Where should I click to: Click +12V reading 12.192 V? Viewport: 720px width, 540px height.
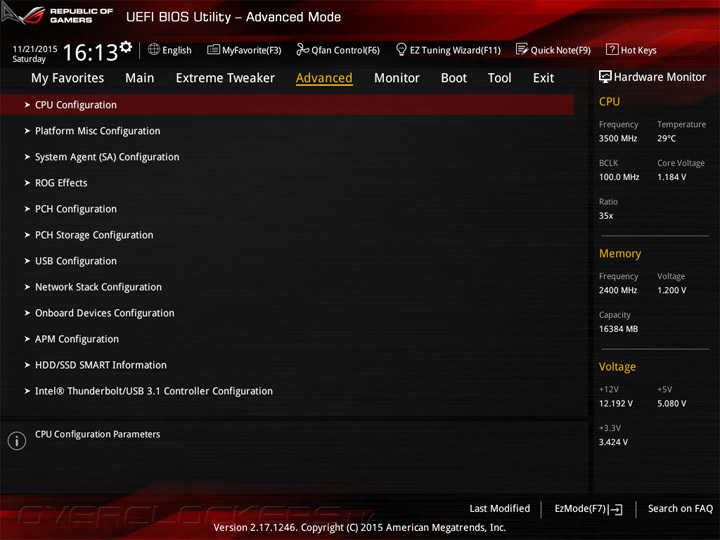pos(616,404)
